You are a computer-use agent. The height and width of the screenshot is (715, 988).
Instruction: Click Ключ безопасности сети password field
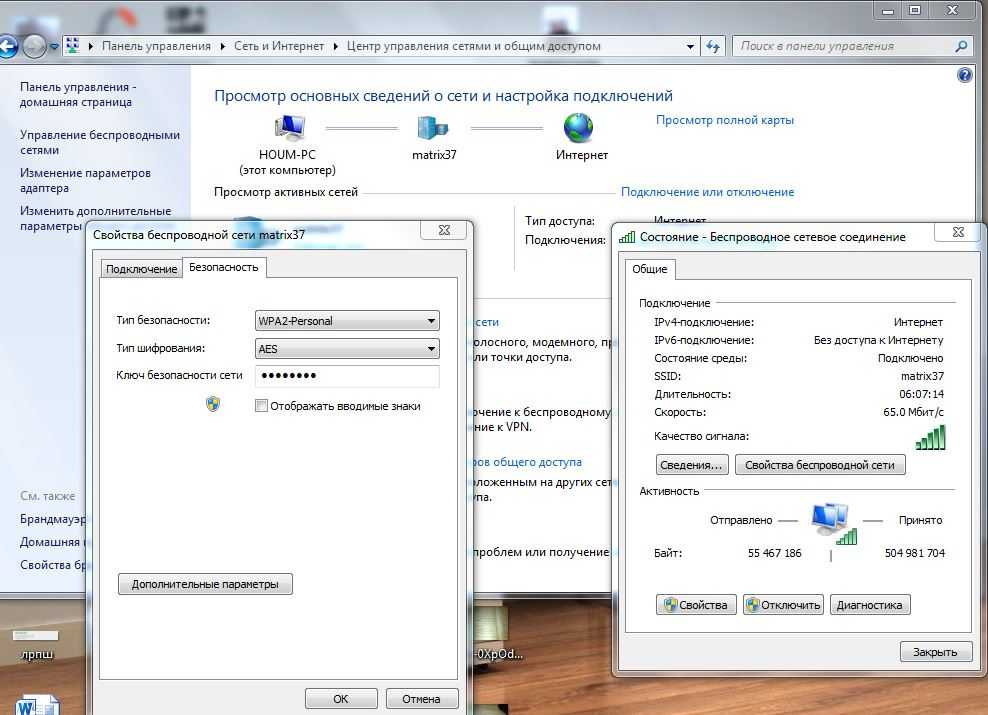347,375
